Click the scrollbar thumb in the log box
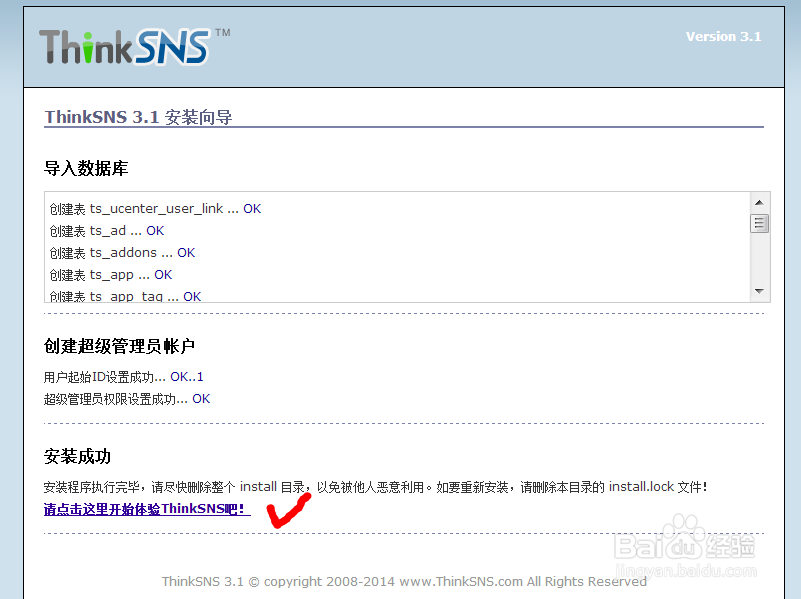801x599 pixels. (761, 222)
